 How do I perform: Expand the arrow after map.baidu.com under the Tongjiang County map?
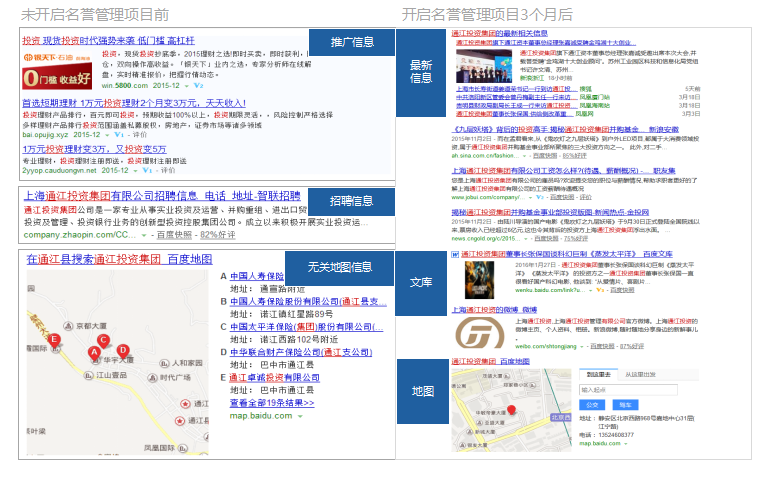[x=300, y=416]
